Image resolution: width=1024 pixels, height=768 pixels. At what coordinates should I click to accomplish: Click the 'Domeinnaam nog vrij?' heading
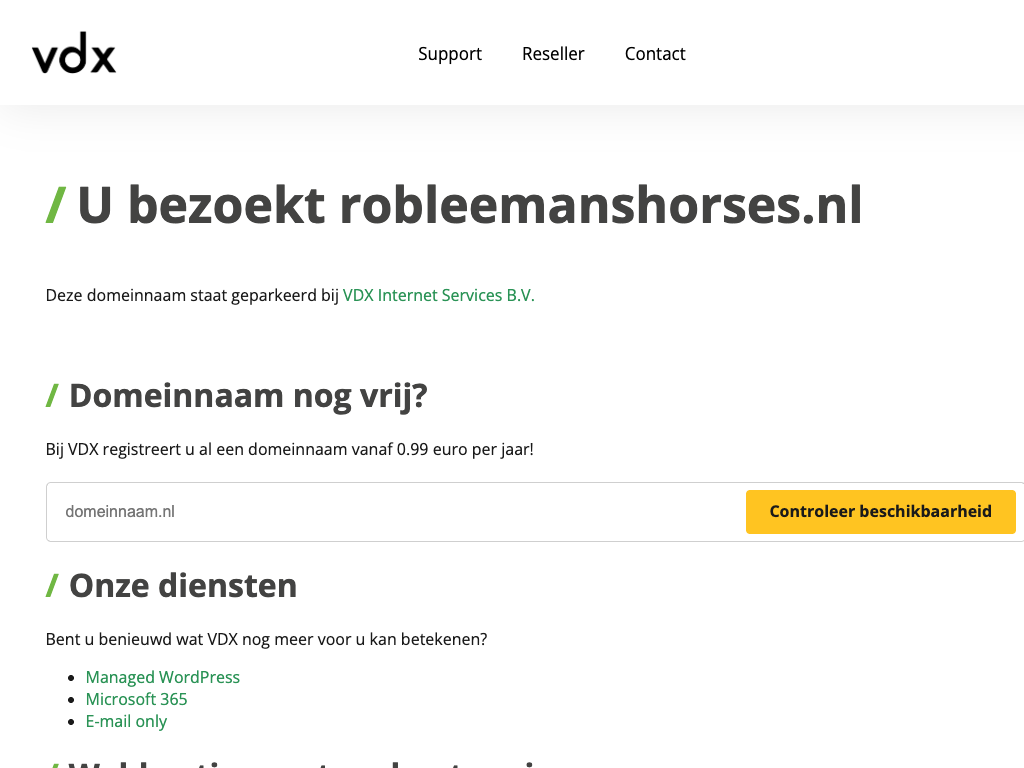(247, 396)
